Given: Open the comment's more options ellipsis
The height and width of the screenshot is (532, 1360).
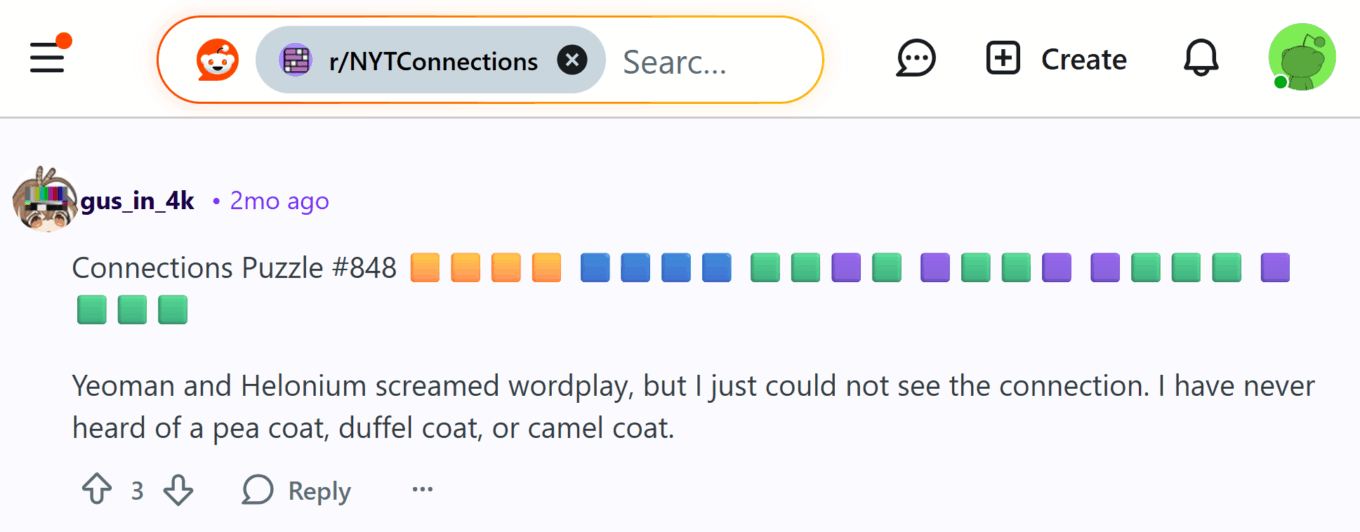Looking at the screenshot, I should (x=423, y=490).
